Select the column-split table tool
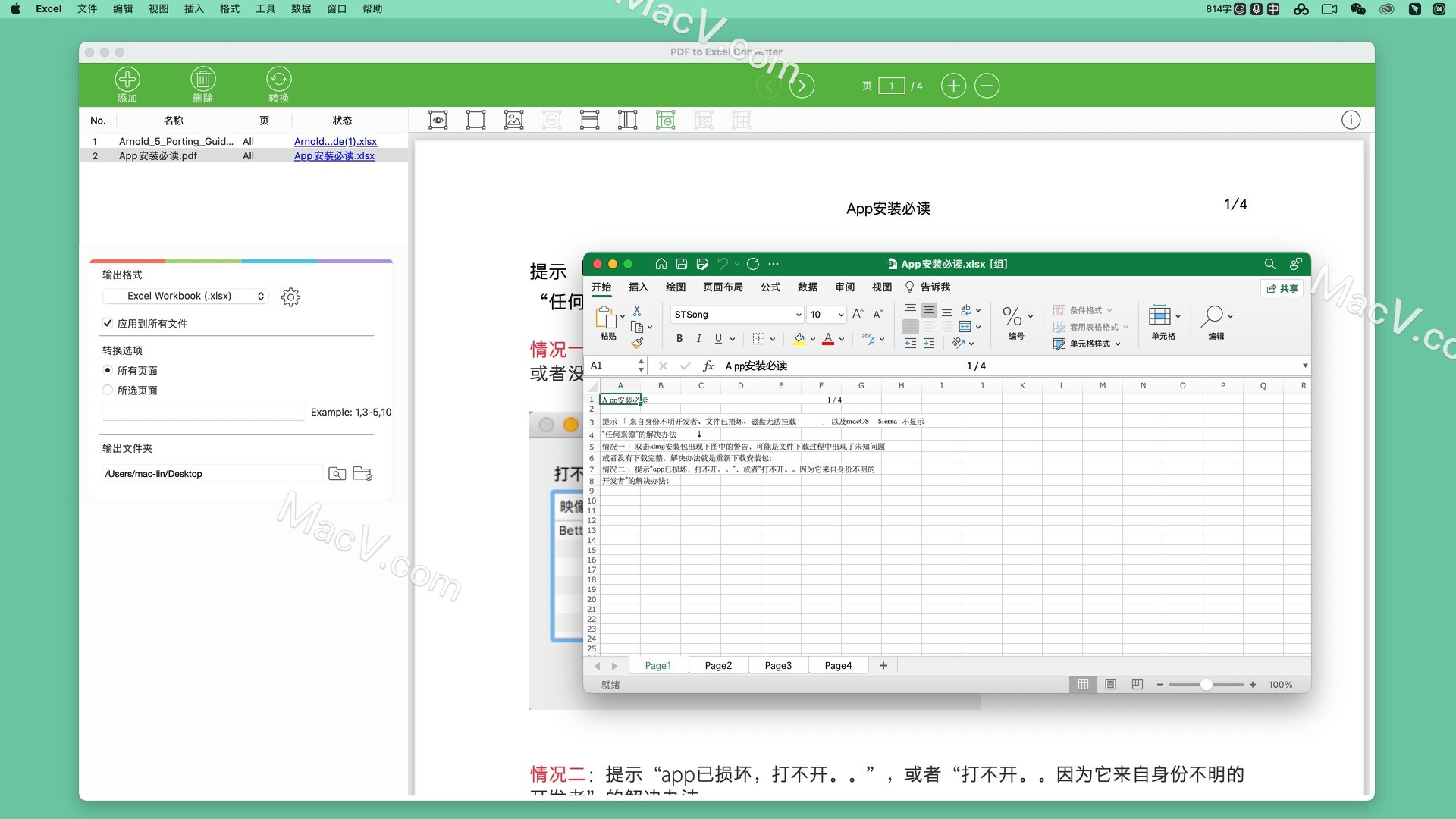 click(x=627, y=120)
